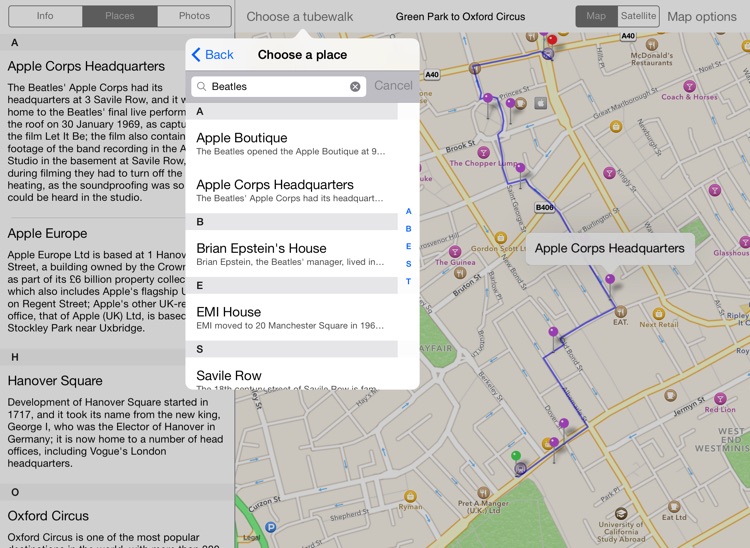Tap the Coach & Horses bar icon
The height and width of the screenshot is (548, 750).
[689, 86]
